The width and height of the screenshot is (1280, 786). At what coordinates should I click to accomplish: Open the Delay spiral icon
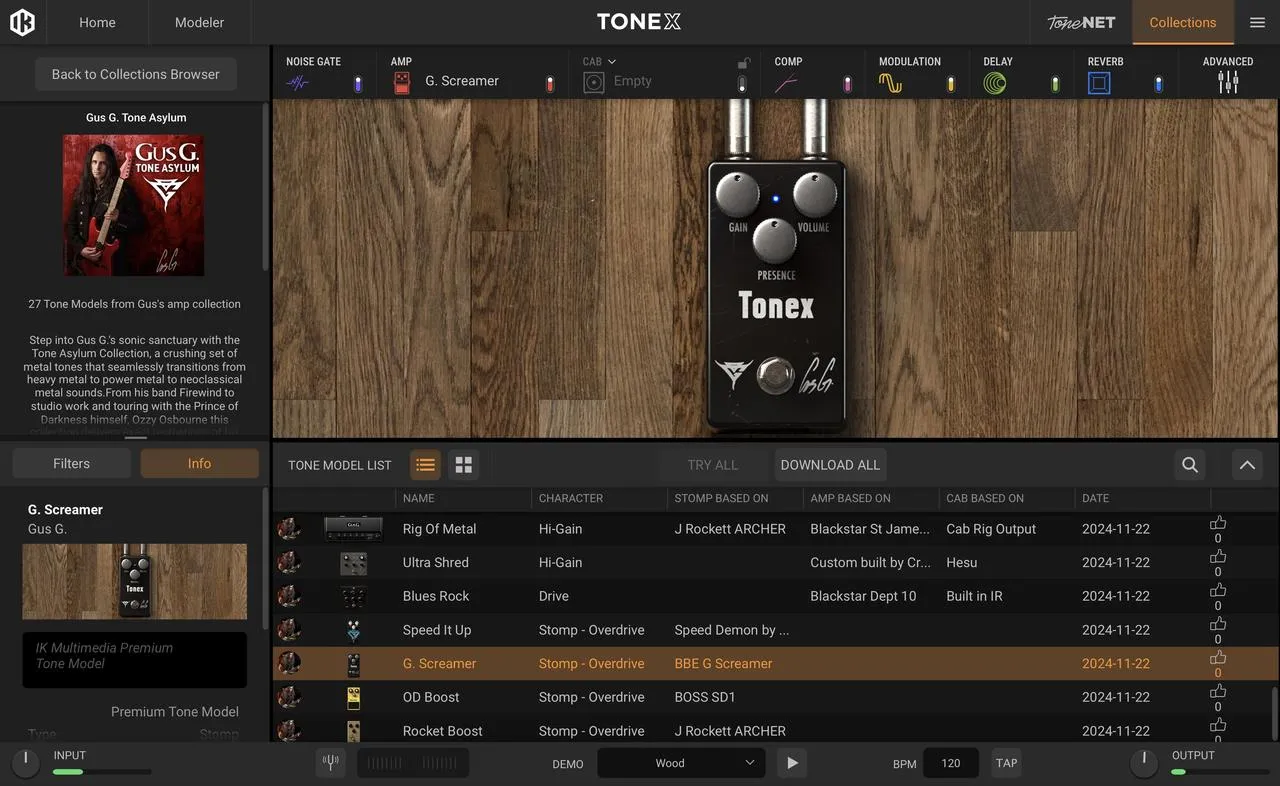click(x=994, y=83)
